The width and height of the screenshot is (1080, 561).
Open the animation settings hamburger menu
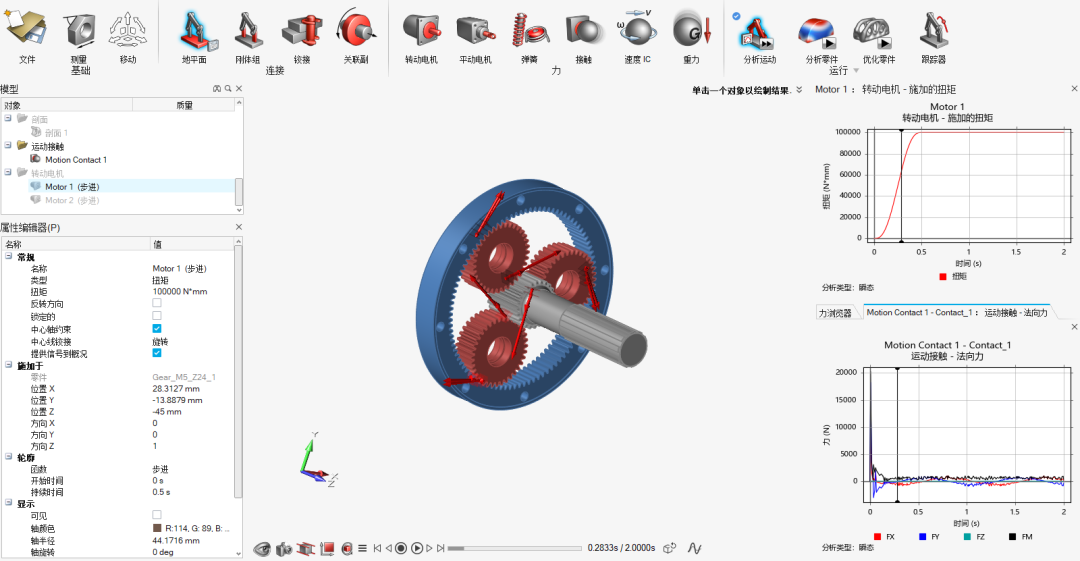(x=362, y=549)
